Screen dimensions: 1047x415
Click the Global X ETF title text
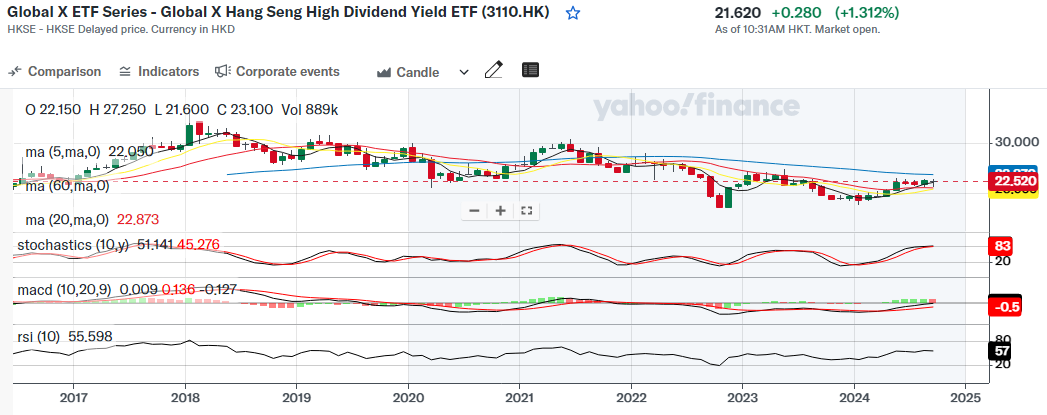click(x=278, y=13)
